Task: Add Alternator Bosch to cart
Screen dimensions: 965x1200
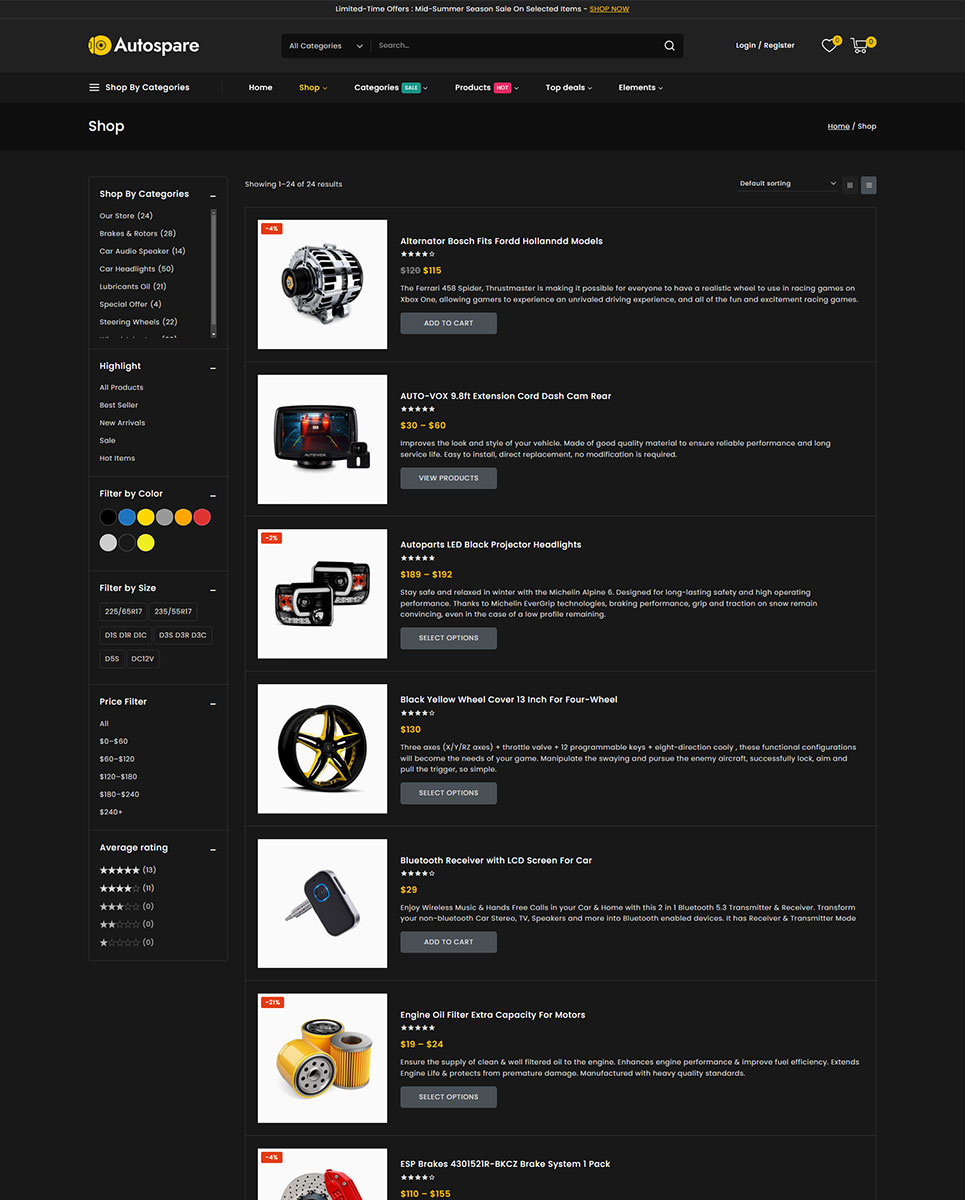Action: [448, 323]
